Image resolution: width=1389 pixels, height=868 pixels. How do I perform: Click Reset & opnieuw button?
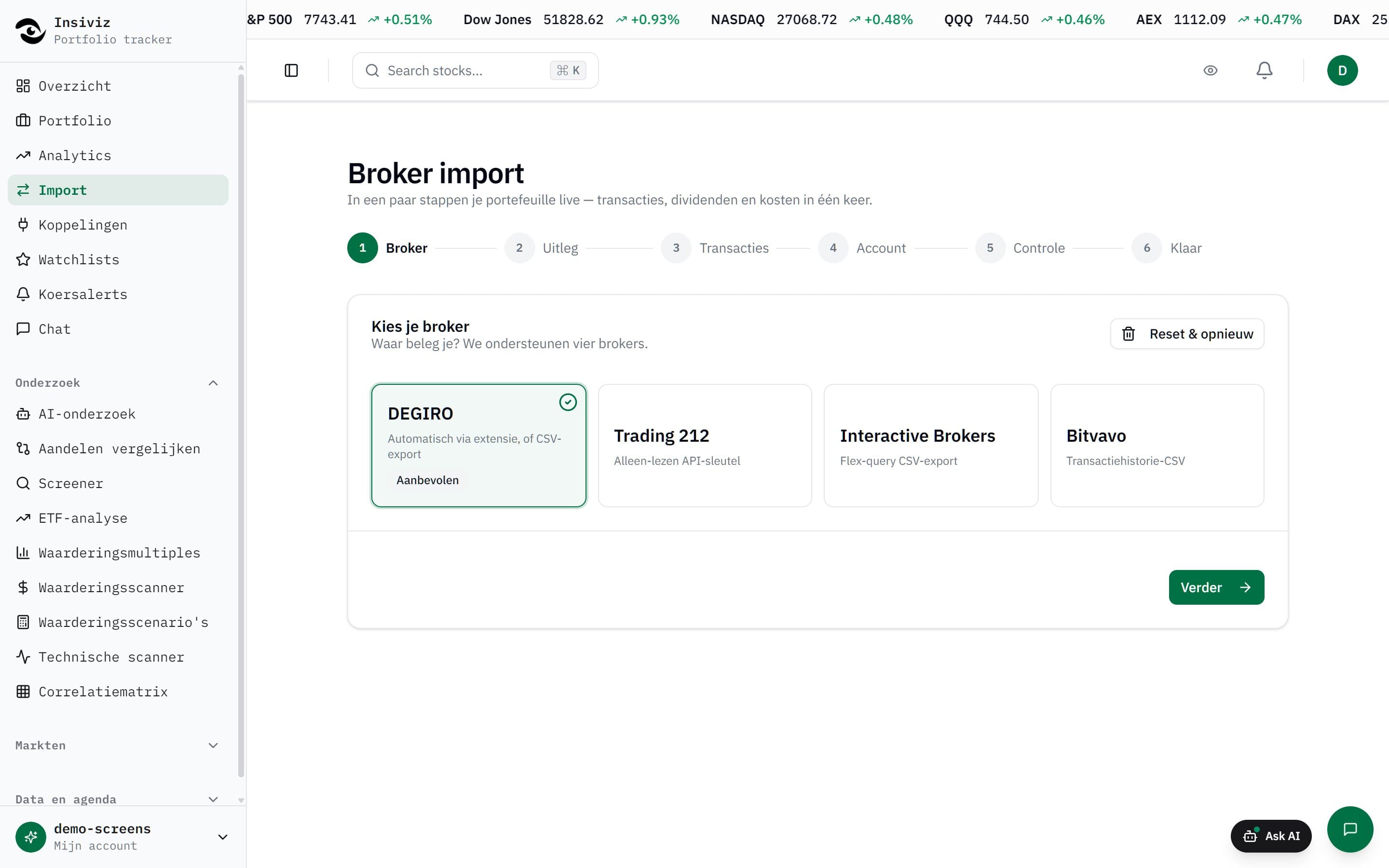coord(1187,334)
